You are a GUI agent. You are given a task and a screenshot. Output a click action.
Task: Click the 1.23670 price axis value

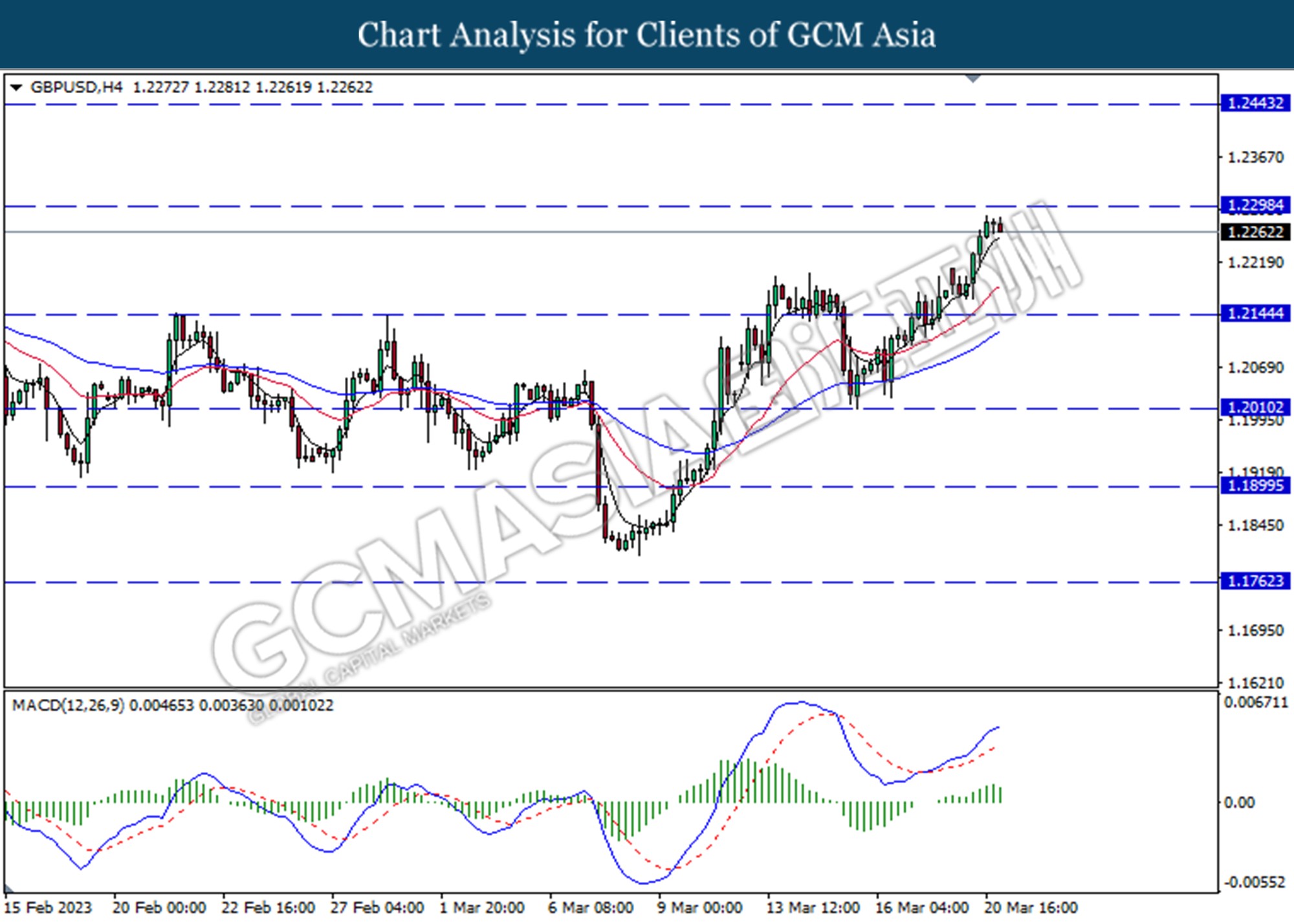(x=1255, y=157)
